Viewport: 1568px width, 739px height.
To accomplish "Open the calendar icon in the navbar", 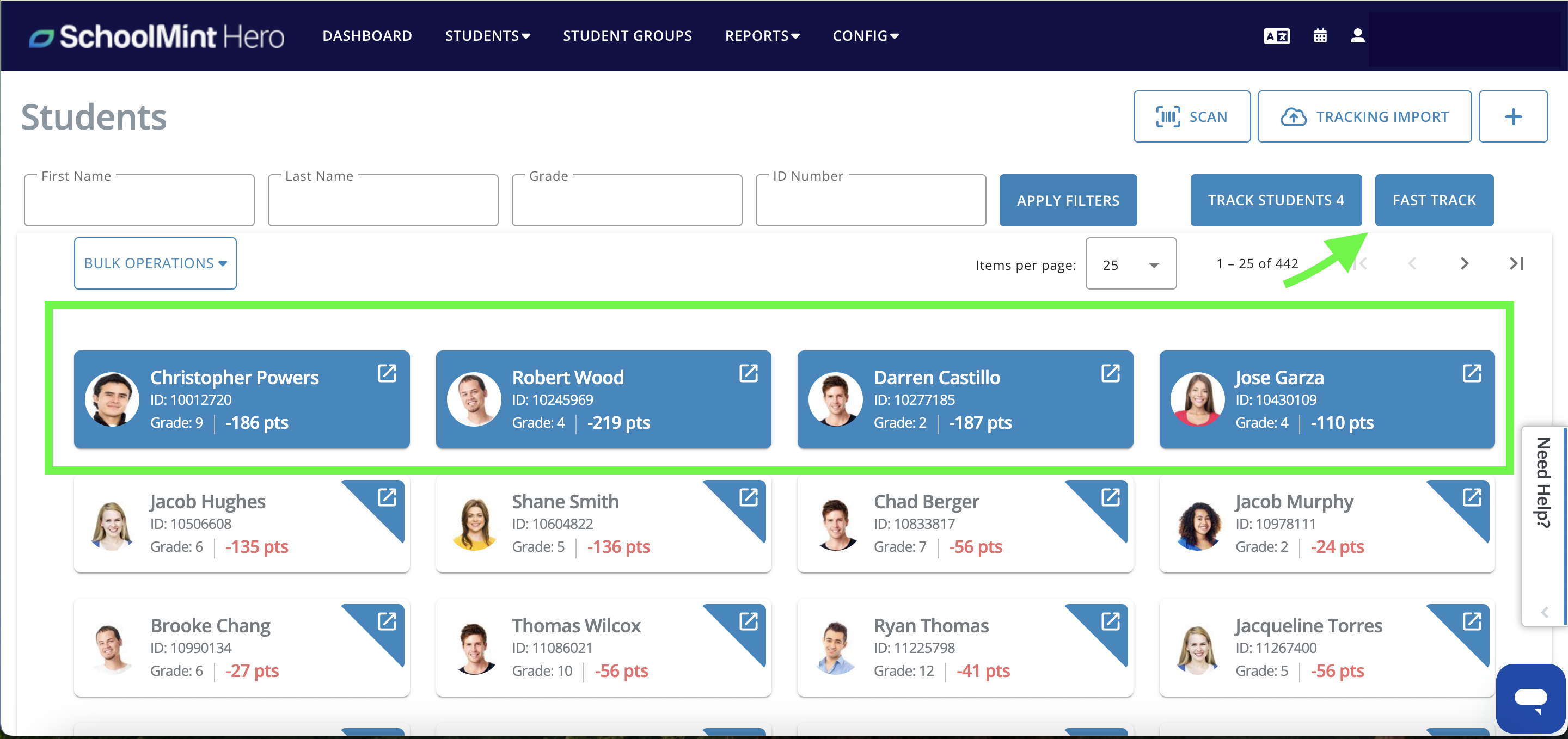I will (x=1320, y=36).
